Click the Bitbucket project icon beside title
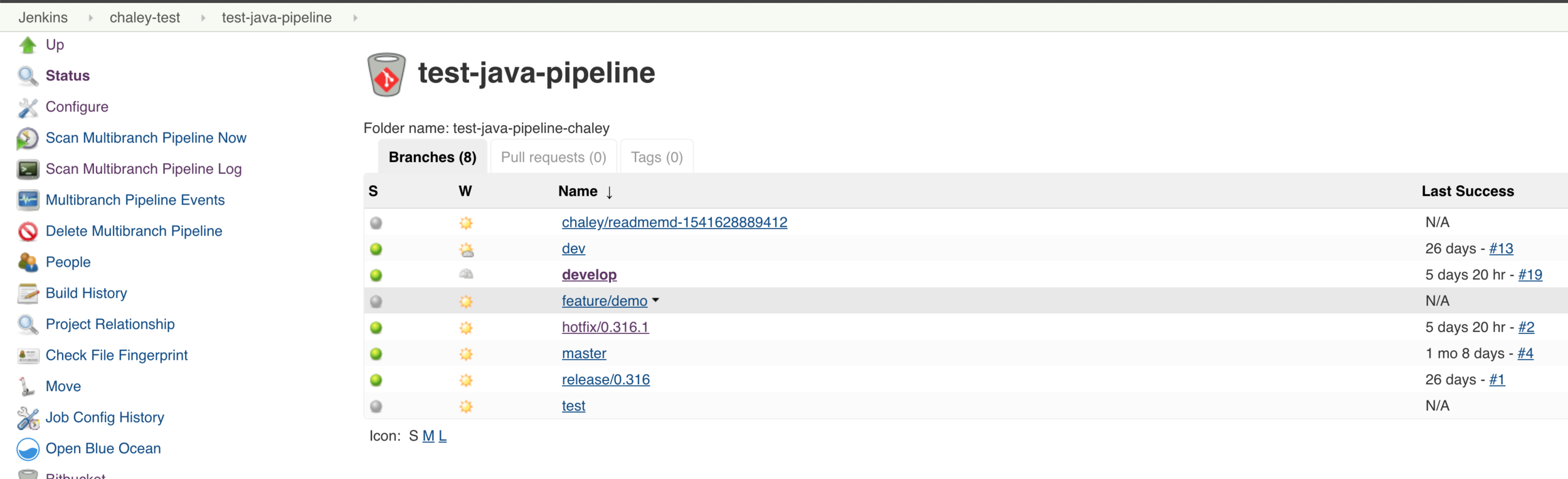 386,74
